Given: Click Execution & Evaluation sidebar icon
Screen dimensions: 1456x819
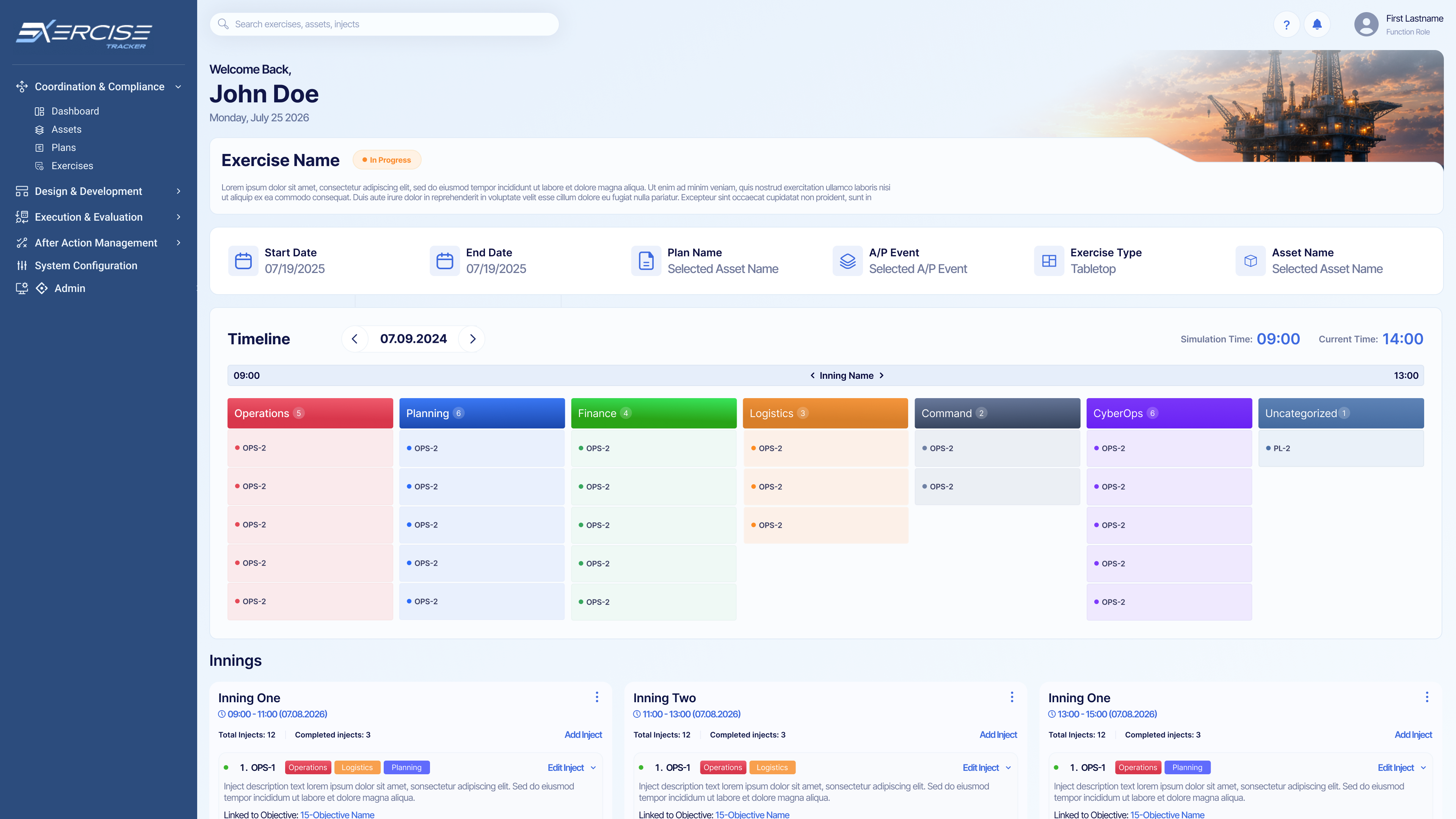Looking at the screenshot, I should pos(22,217).
